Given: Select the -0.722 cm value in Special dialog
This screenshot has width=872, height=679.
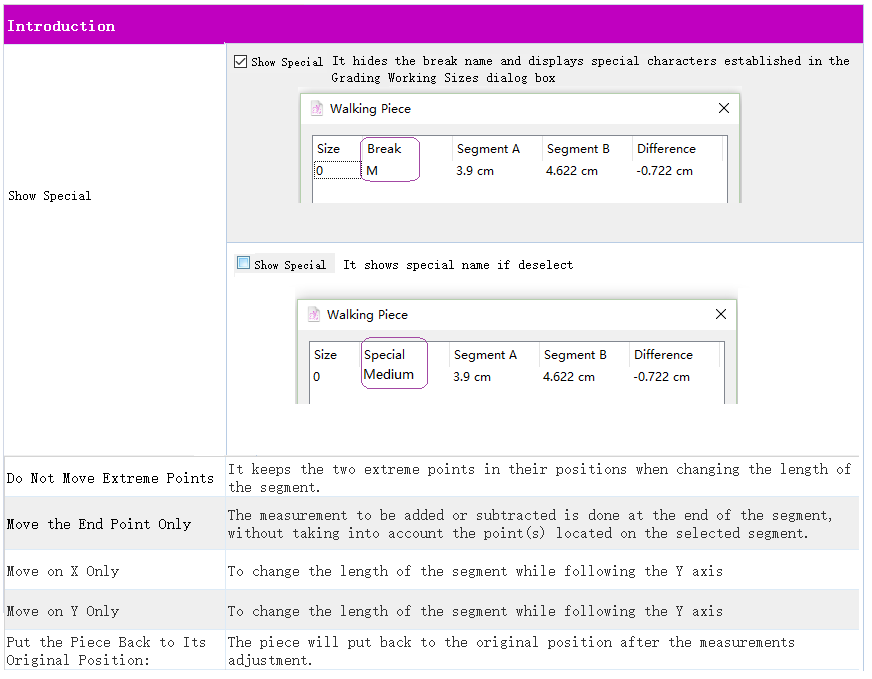Looking at the screenshot, I should coord(661,377).
